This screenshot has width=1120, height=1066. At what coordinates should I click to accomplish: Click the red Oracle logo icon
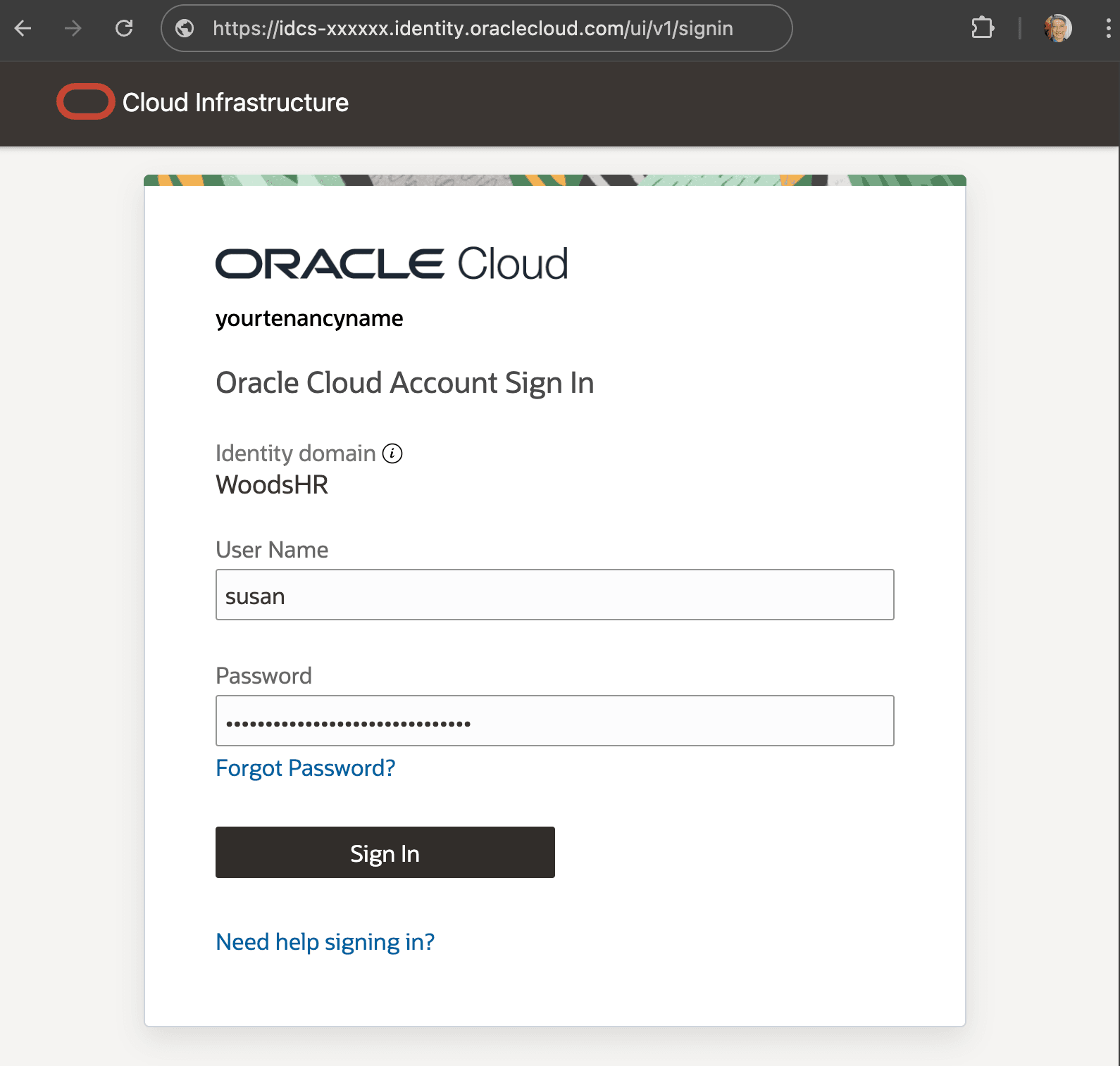[86, 102]
